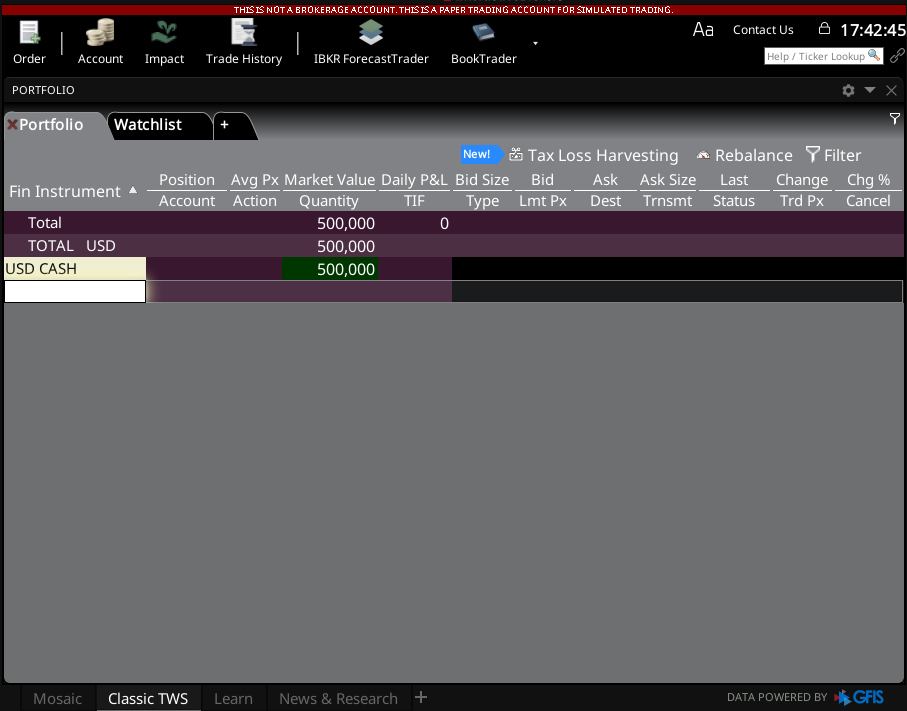Click the Filter button
907x711 pixels.
click(x=834, y=155)
